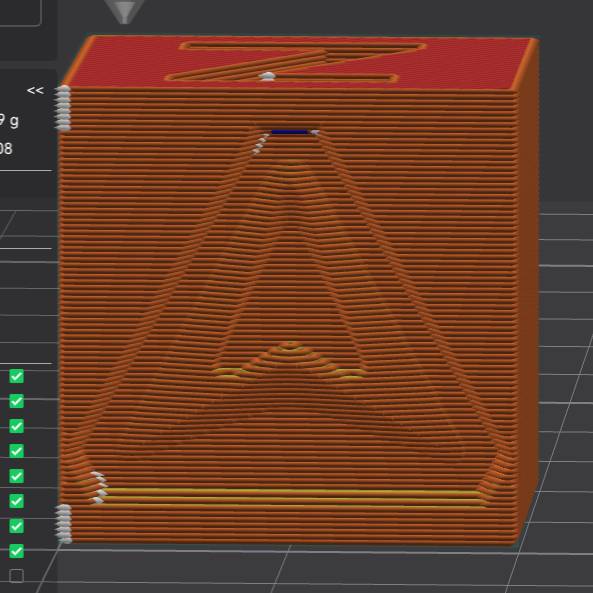
Task: Toggle the third green checkbox in the legend
Action: pos(16,426)
